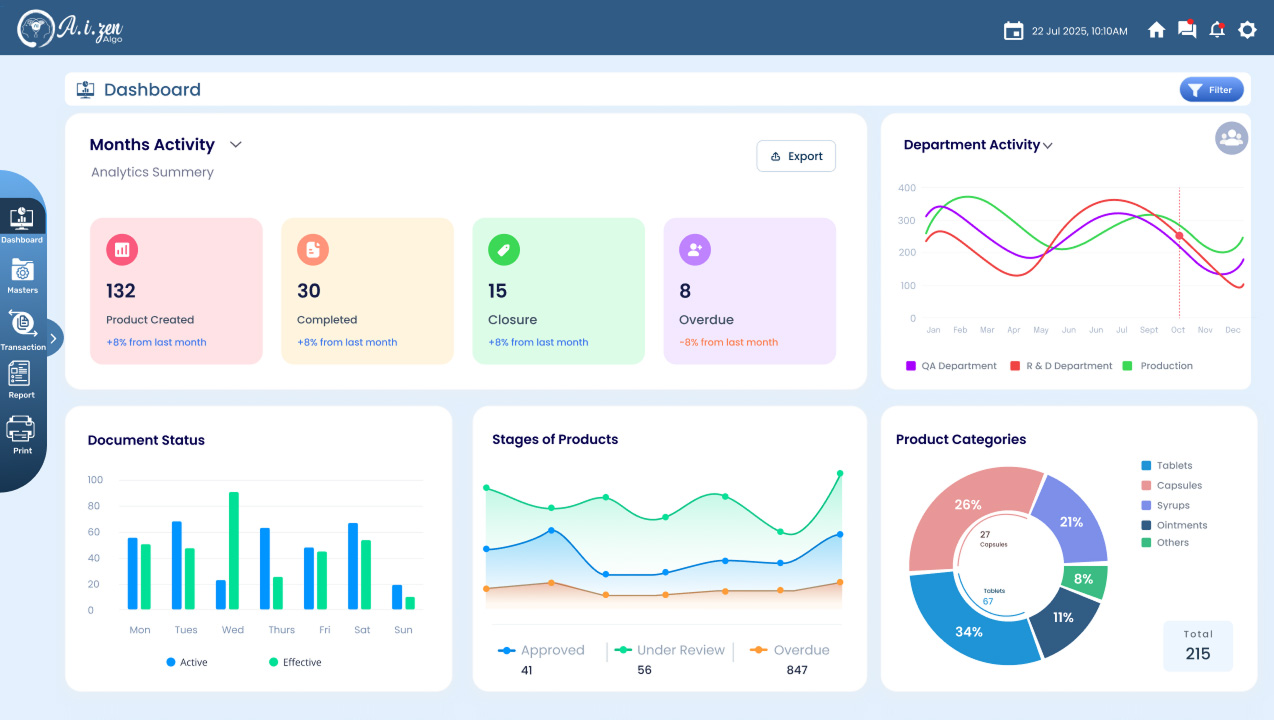
Task: Toggle QA Department legend series
Action: (951, 366)
